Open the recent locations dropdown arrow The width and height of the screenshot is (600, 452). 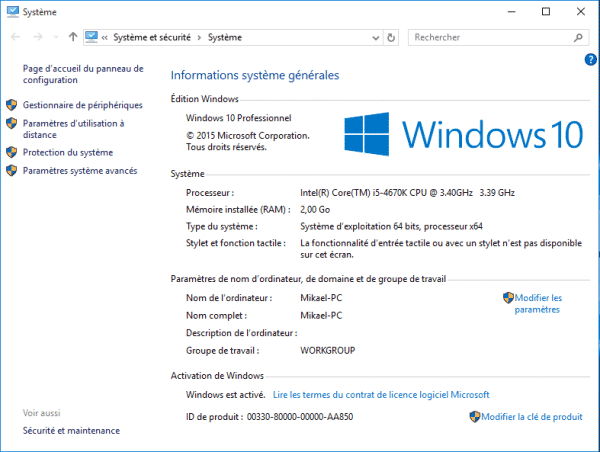[56, 37]
